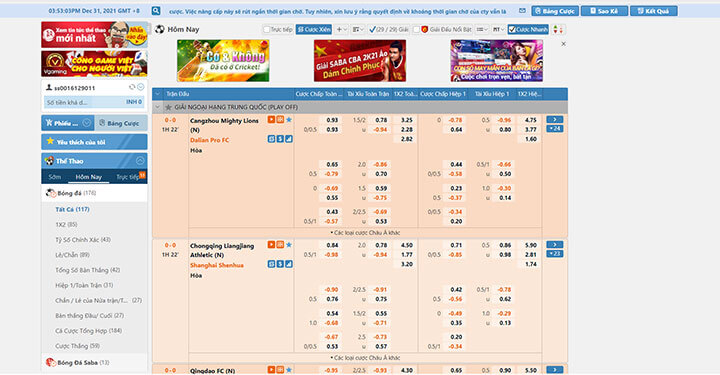Open the Bảng Cược button in top bar
720x375 pixels.
click(x=555, y=11)
